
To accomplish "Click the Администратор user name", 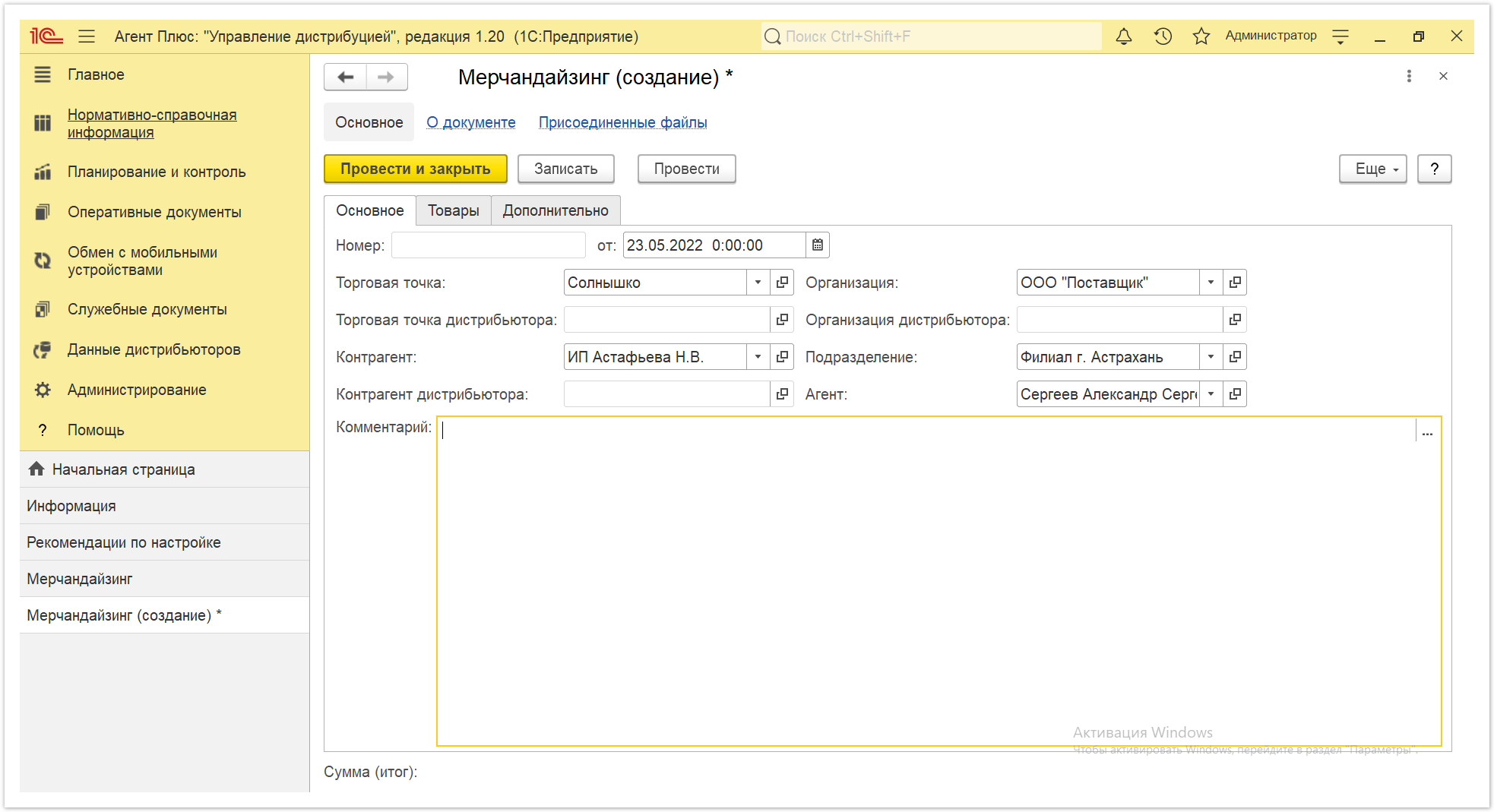I will pos(1271,36).
